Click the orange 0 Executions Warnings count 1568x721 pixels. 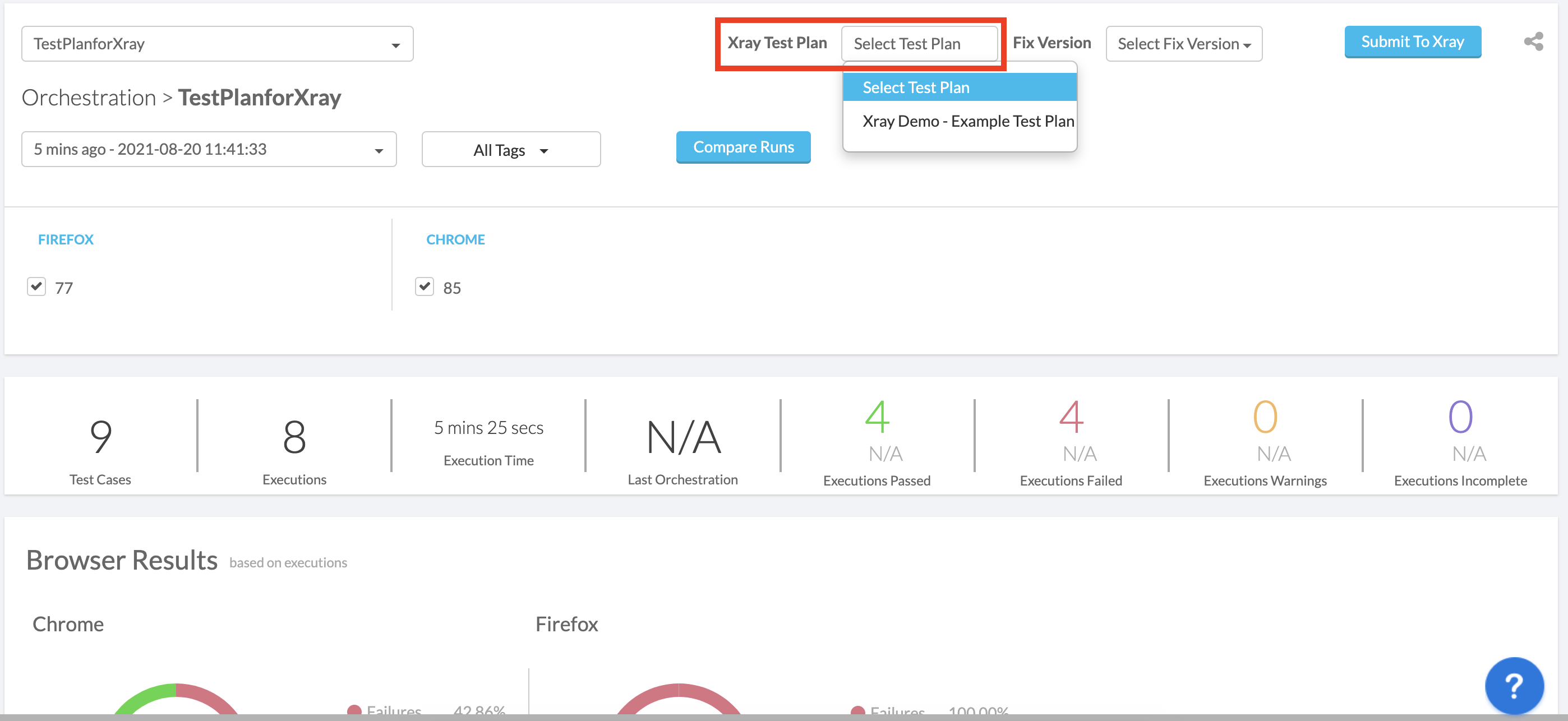tap(1265, 417)
